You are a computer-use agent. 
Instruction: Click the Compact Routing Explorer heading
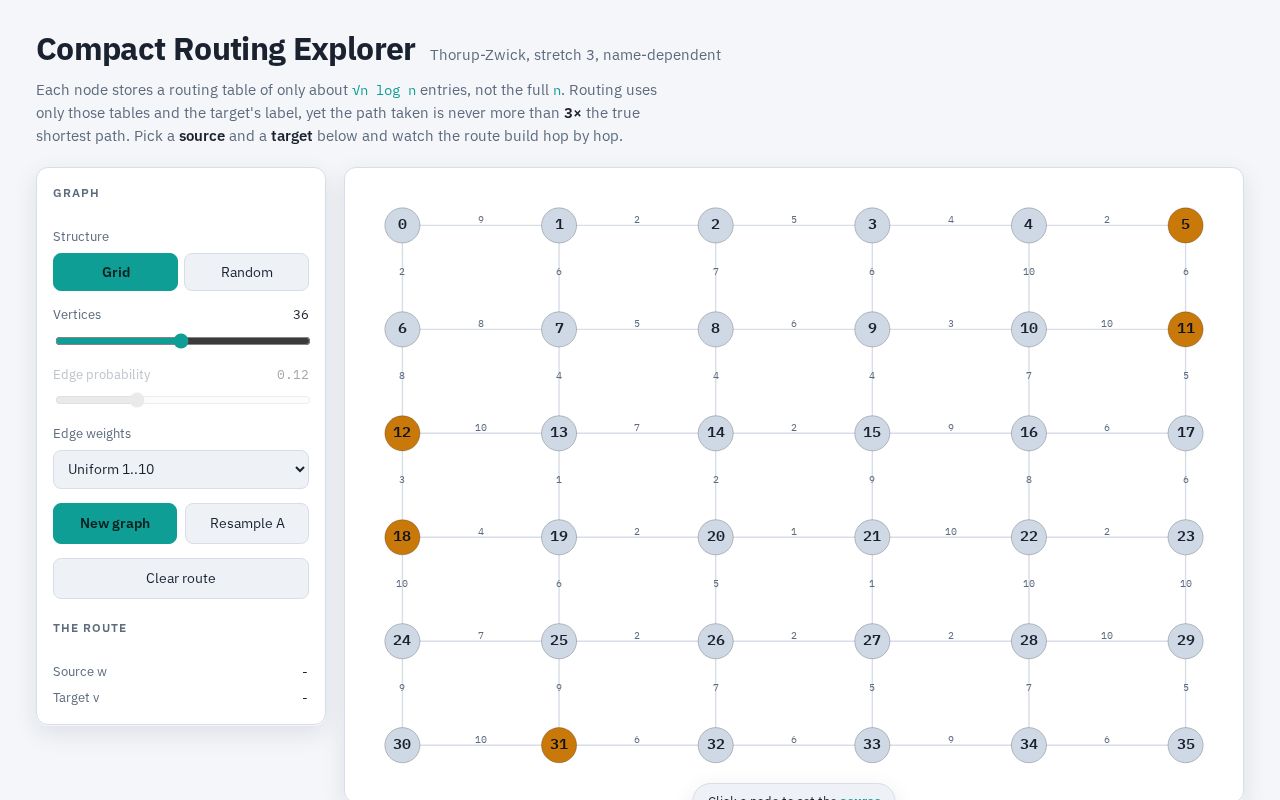[226, 49]
